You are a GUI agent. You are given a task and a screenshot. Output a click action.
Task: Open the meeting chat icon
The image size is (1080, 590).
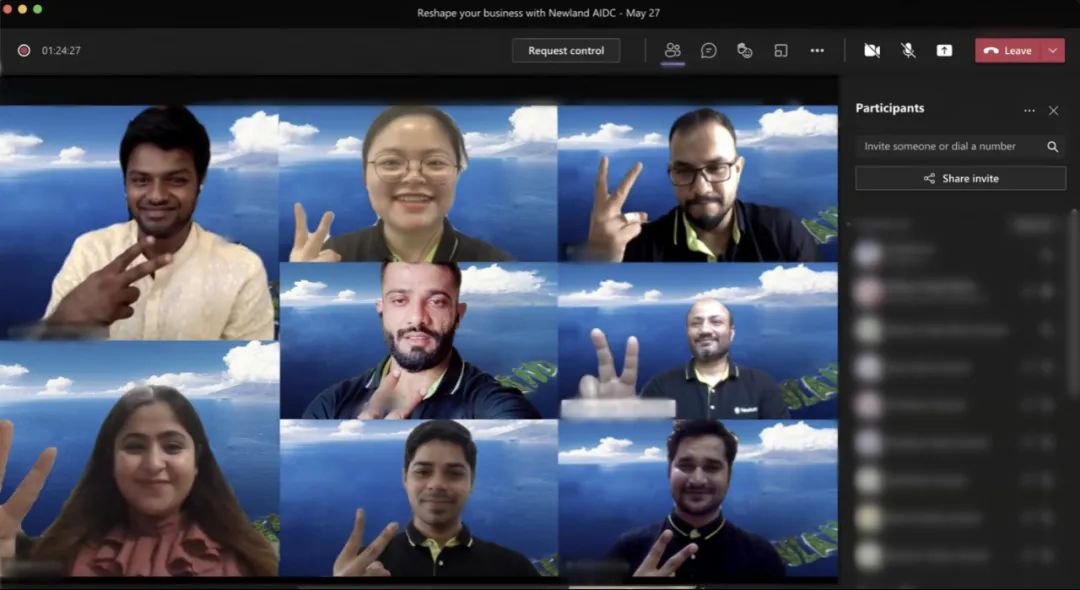(709, 50)
